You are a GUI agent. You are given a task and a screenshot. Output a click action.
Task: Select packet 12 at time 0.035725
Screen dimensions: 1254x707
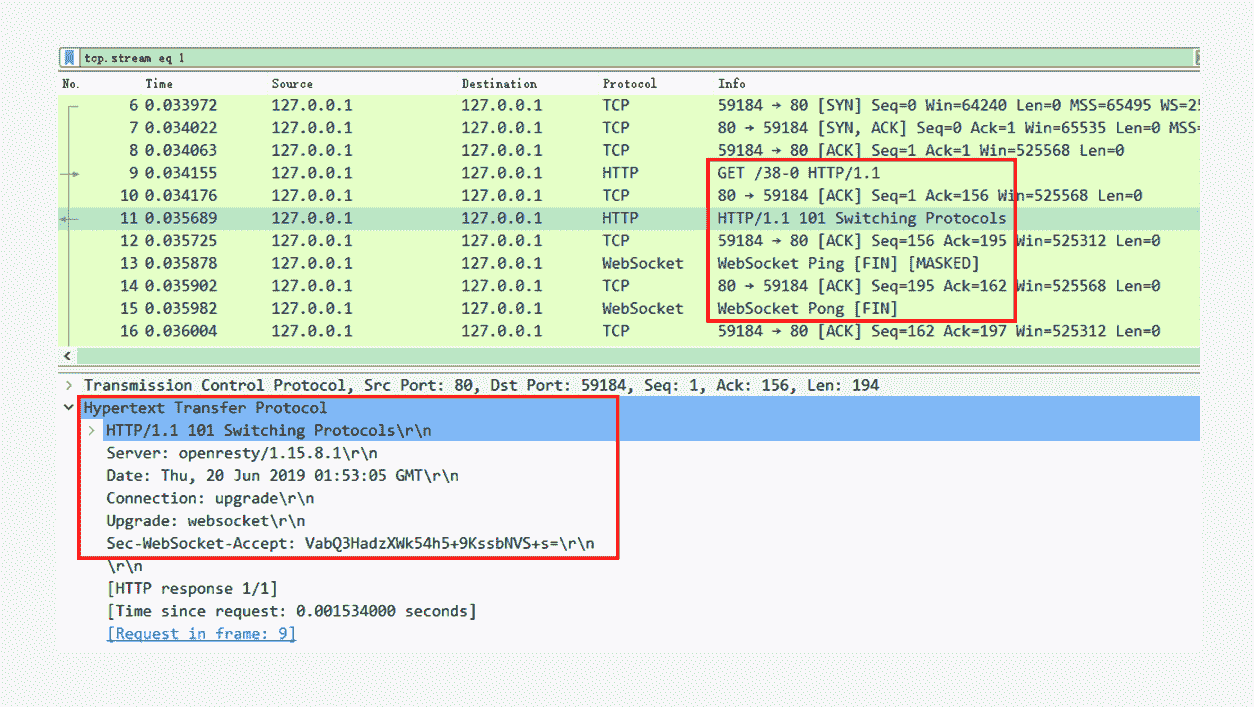(629, 241)
